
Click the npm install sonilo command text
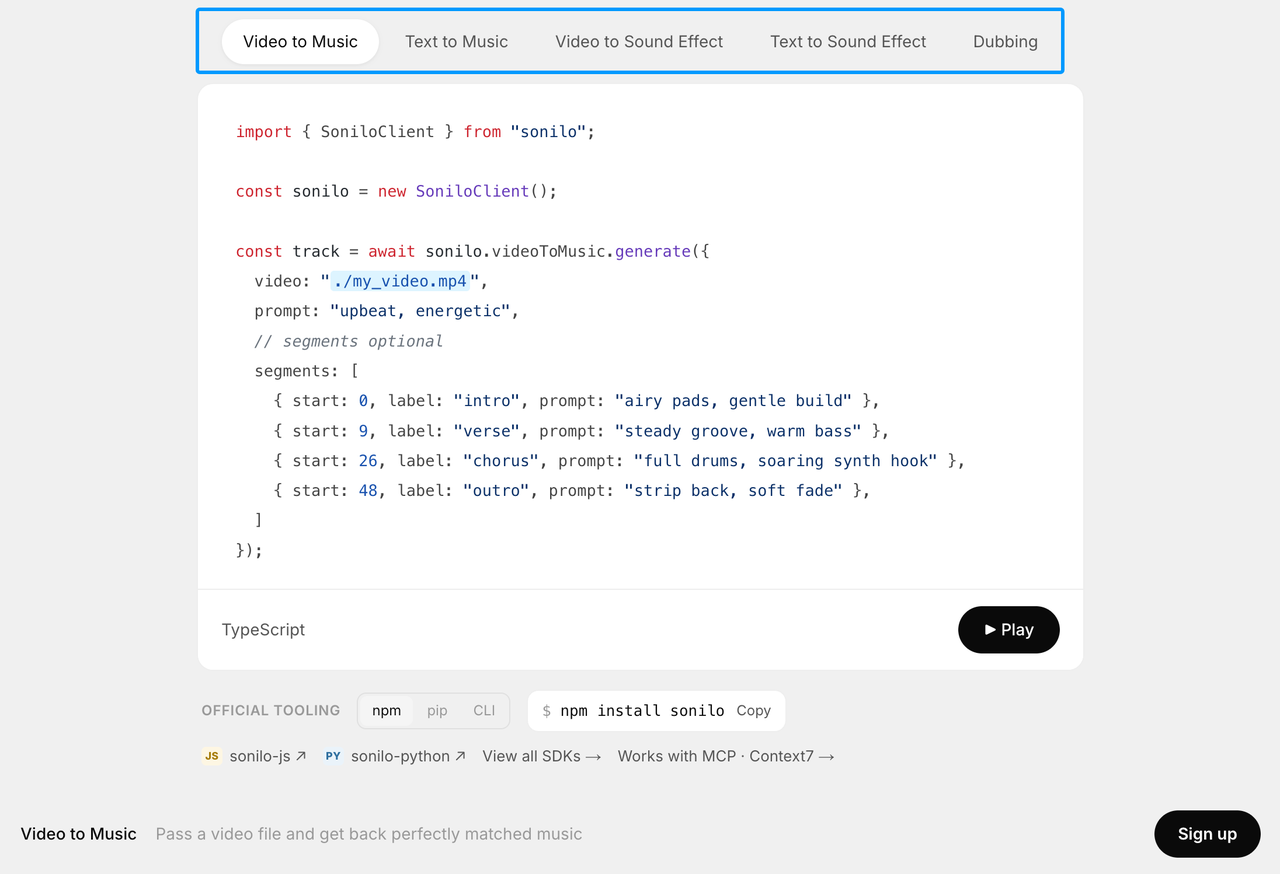[x=642, y=711]
